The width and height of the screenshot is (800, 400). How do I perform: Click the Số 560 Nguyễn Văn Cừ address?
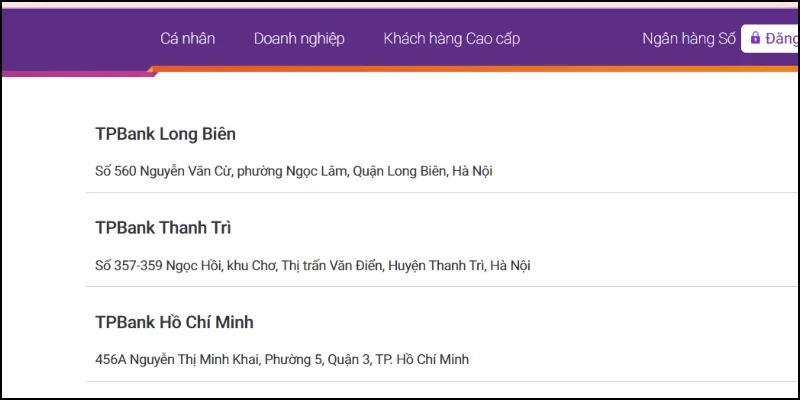click(x=293, y=171)
